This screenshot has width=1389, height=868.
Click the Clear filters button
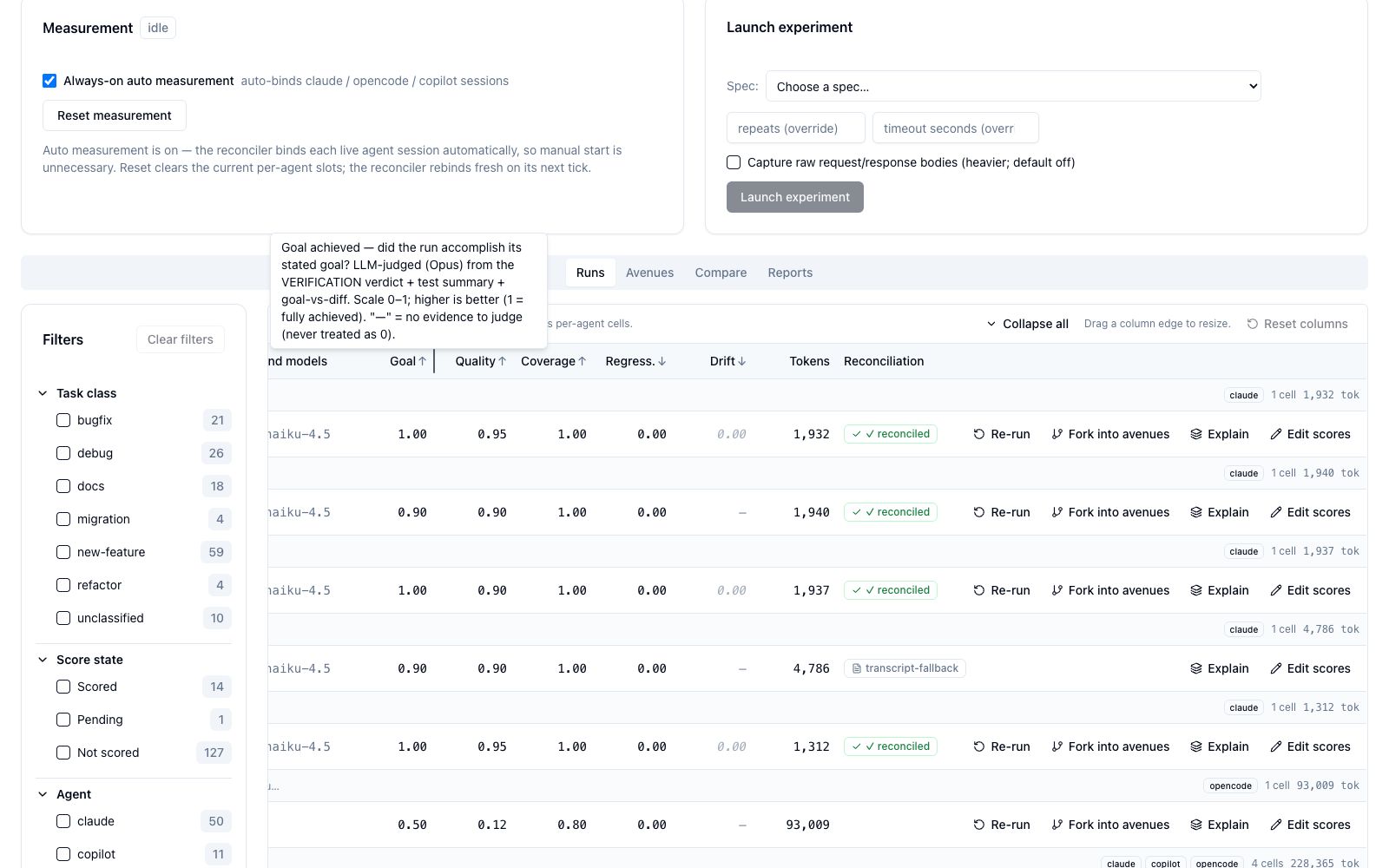pos(181,339)
